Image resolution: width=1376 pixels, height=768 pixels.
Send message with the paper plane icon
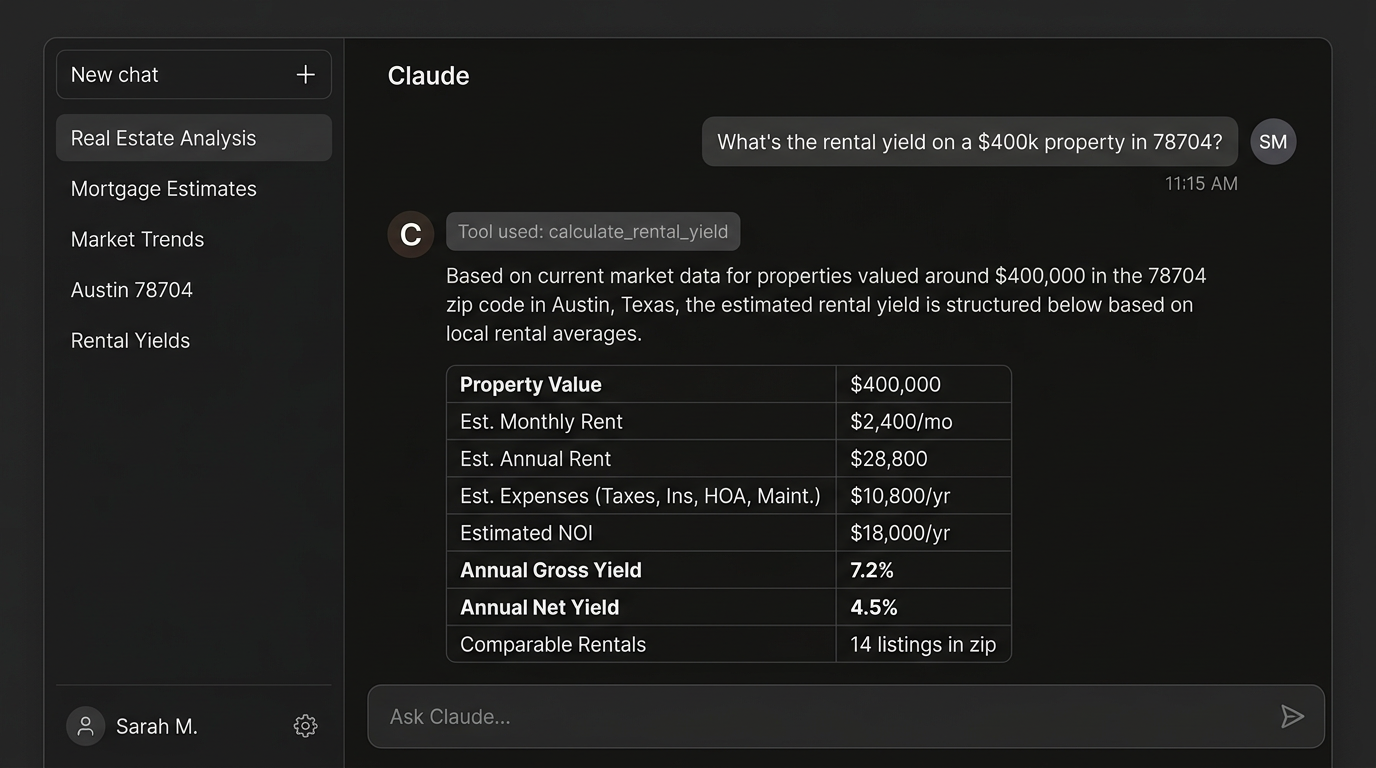pyautogui.click(x=1292, y=716)
